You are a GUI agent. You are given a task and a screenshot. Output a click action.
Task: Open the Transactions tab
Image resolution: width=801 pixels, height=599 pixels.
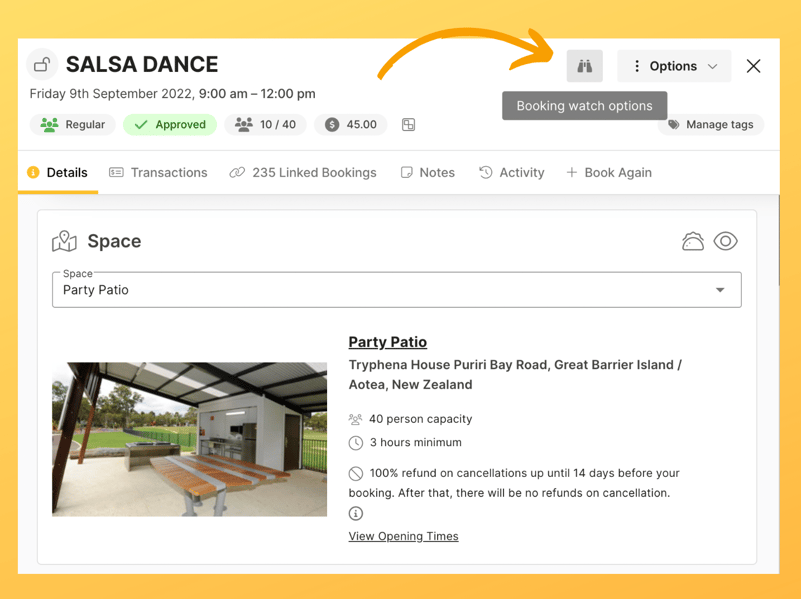(x=158, y=173)
